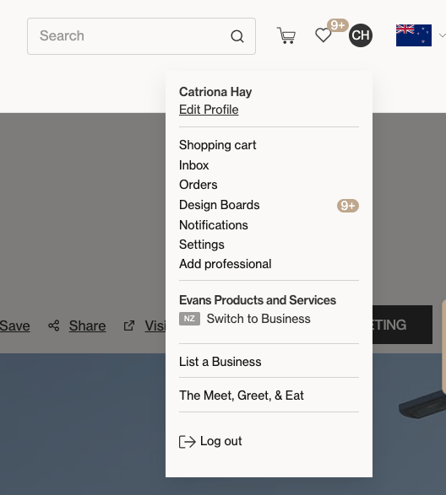Click the share icon beside Share

point(54,326)
